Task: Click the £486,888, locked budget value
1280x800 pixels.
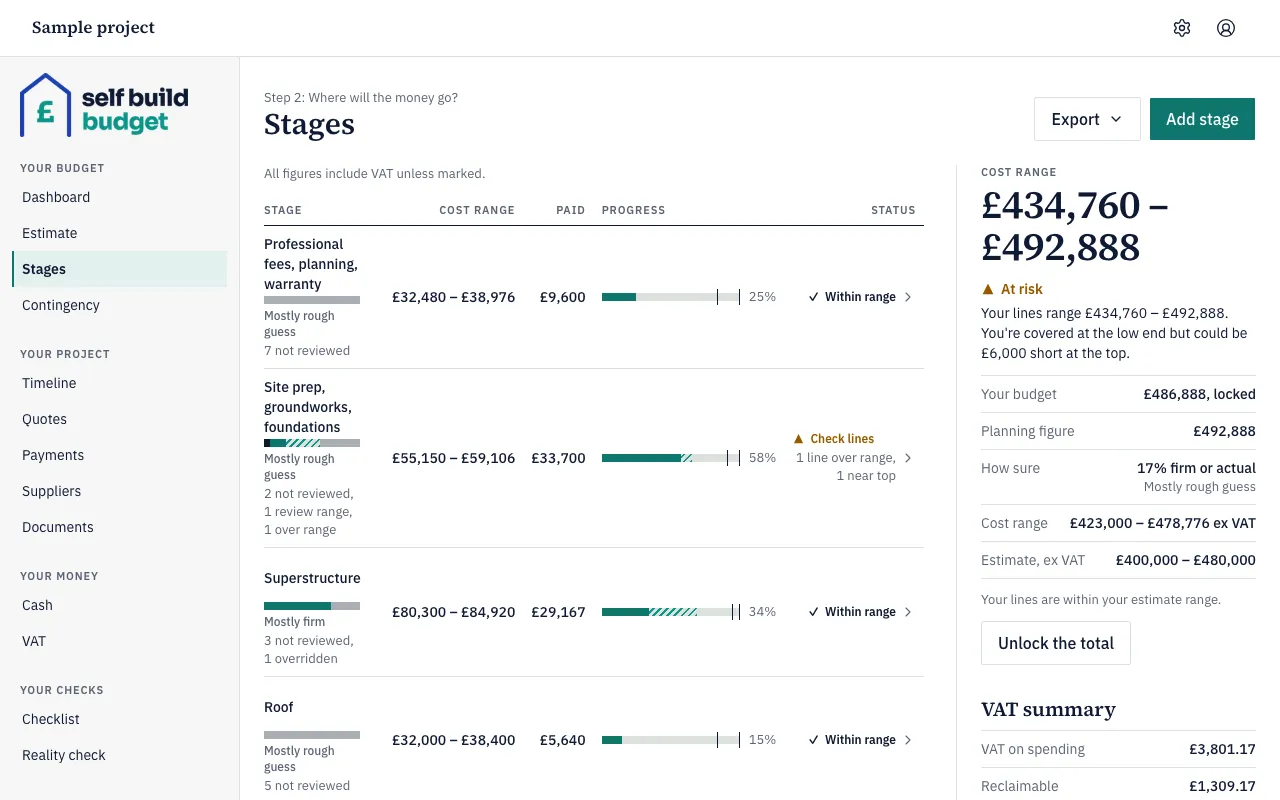Action: (1199, 394)
